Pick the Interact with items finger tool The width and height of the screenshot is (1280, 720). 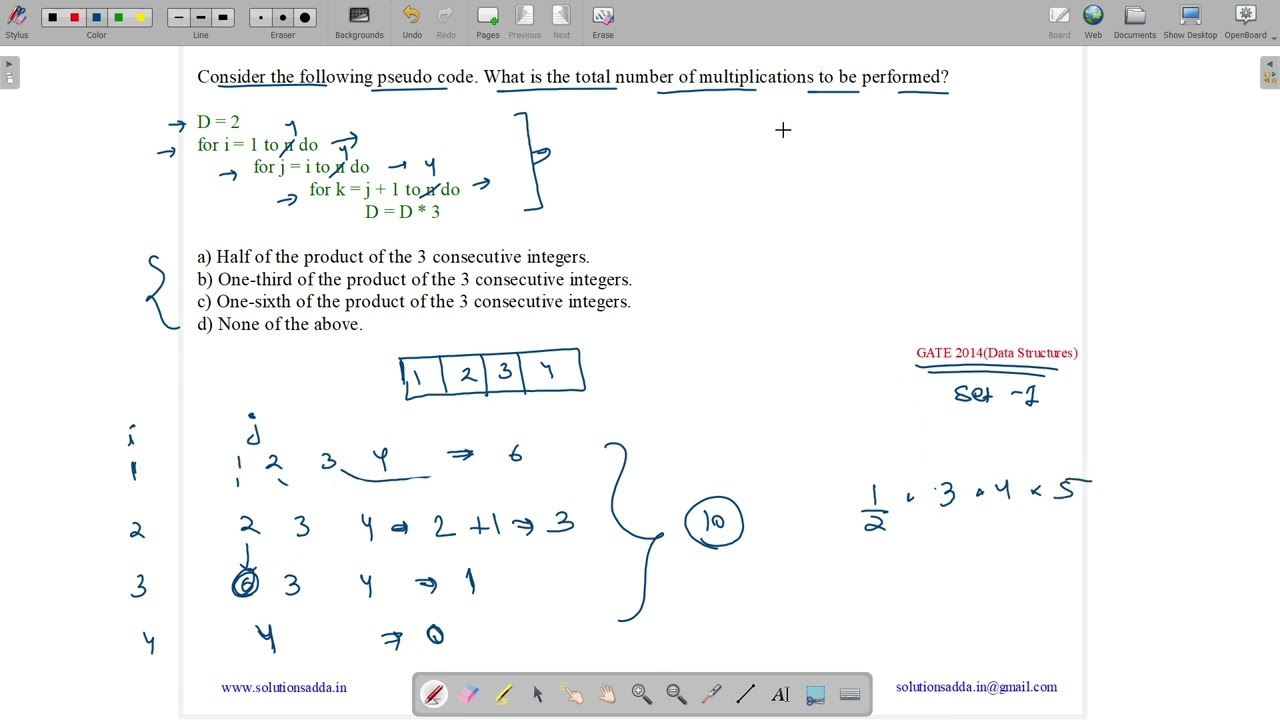(x=573, y=694)
